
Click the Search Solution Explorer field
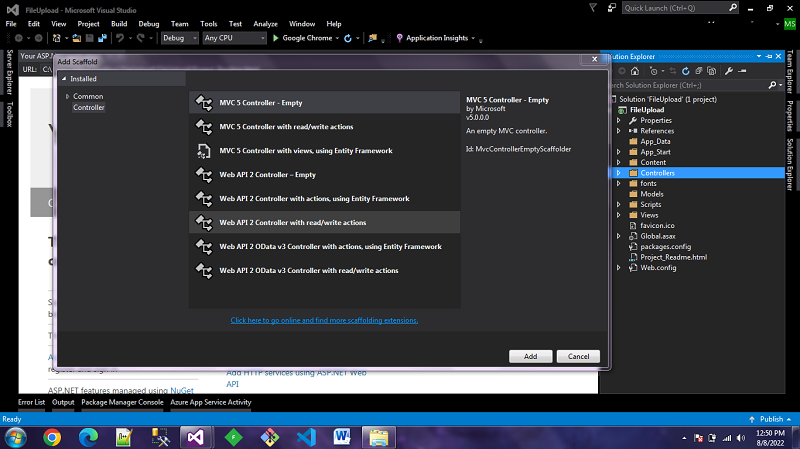tap(689, 85)
